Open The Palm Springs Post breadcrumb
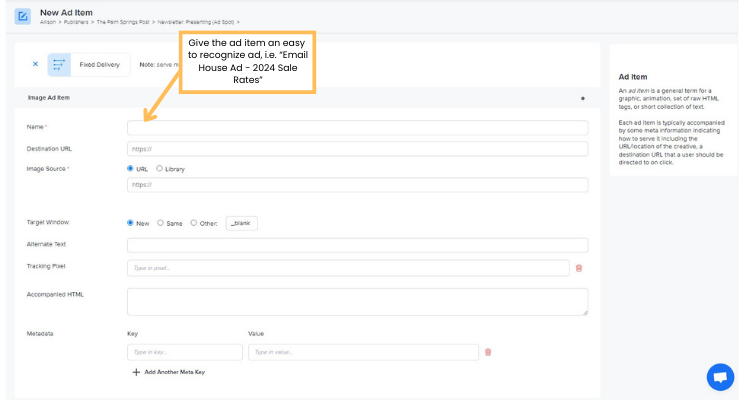This screenshot has height=400, width=750. click(x=124, y=21)
